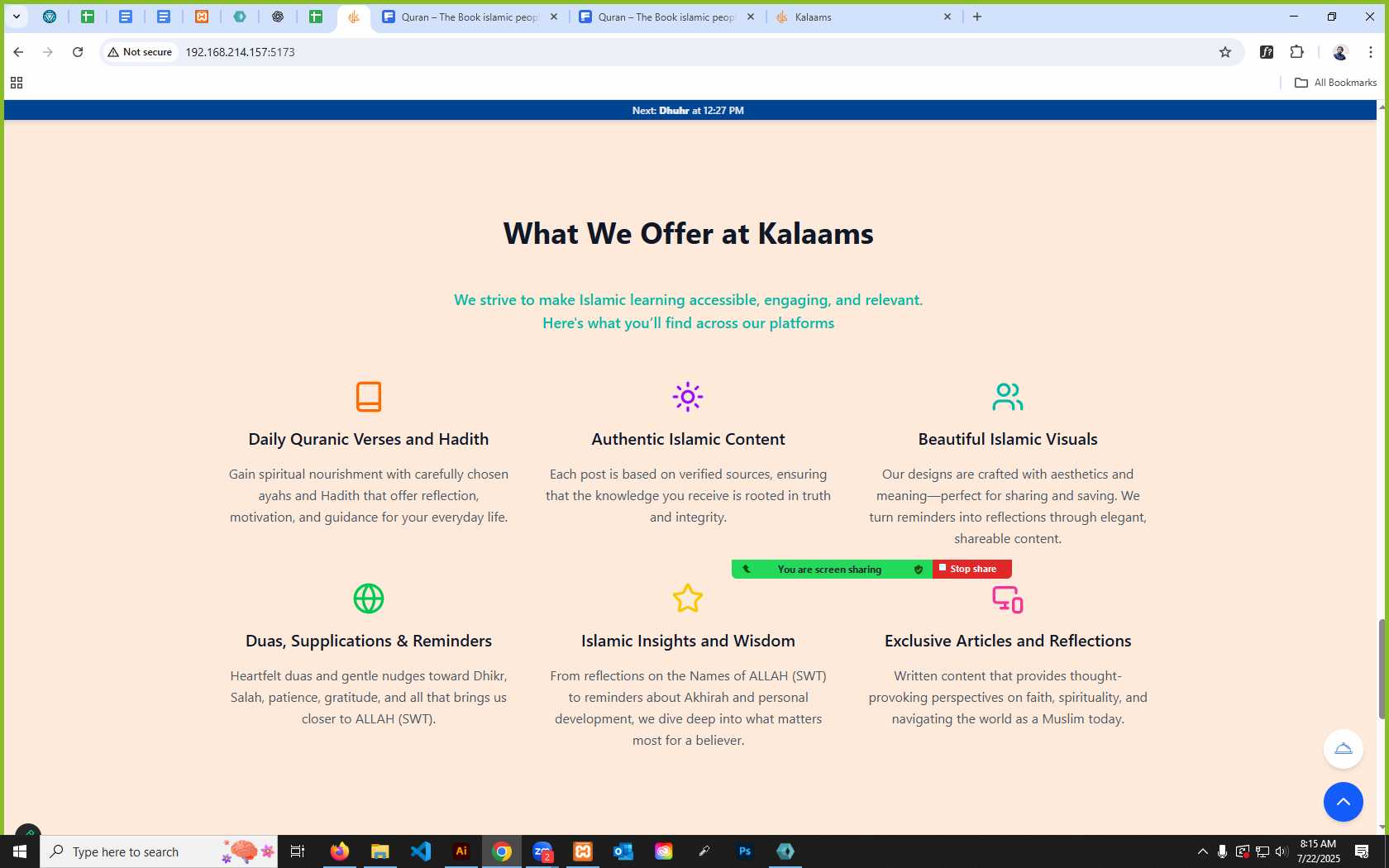Open the clock showing 8:15 AM
The height and width of the screenshot is (868, 1389).
point(1318,851)
